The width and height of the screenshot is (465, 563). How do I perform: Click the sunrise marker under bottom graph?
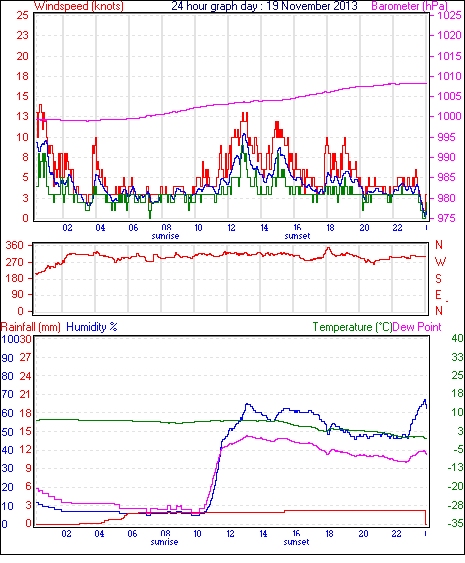164,541
